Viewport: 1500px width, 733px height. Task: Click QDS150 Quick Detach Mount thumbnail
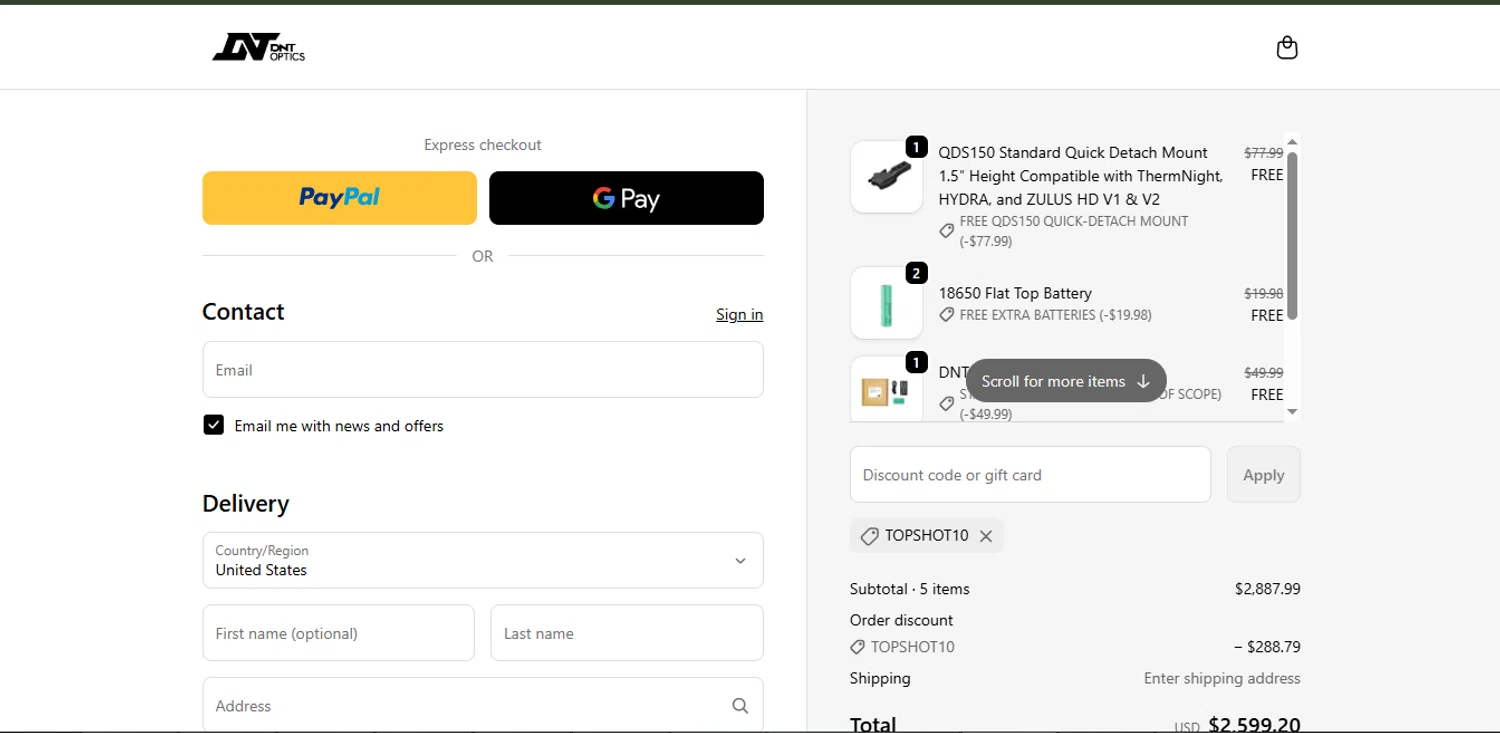(x=886, y=177)
